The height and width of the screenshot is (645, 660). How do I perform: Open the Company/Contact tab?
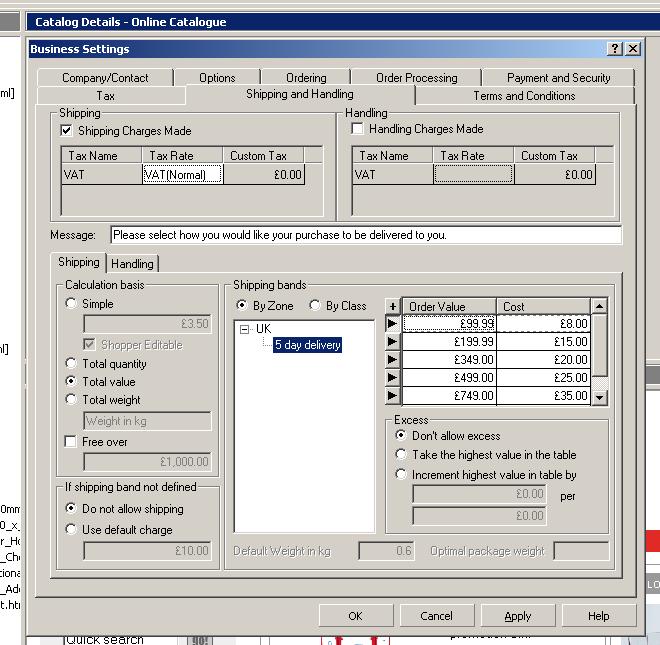(105, 78)
